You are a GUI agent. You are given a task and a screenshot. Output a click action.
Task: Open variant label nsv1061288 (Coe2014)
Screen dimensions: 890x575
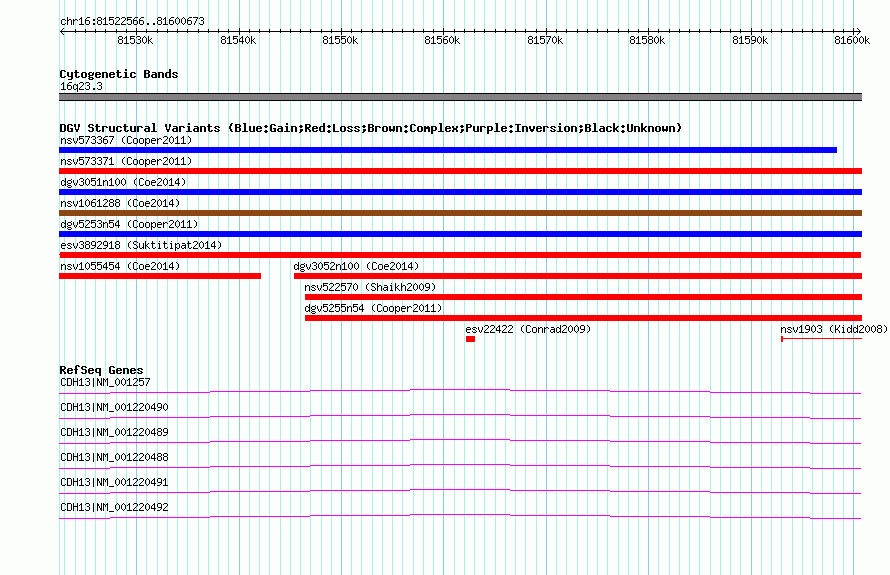click(x=120, y=203)
